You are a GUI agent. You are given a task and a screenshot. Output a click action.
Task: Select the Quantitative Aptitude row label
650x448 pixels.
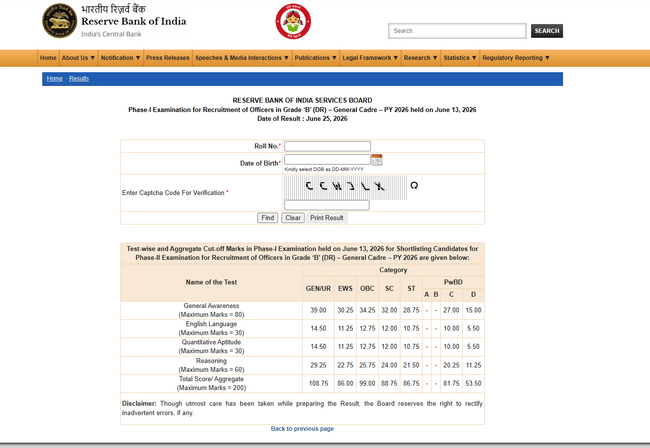211,346
